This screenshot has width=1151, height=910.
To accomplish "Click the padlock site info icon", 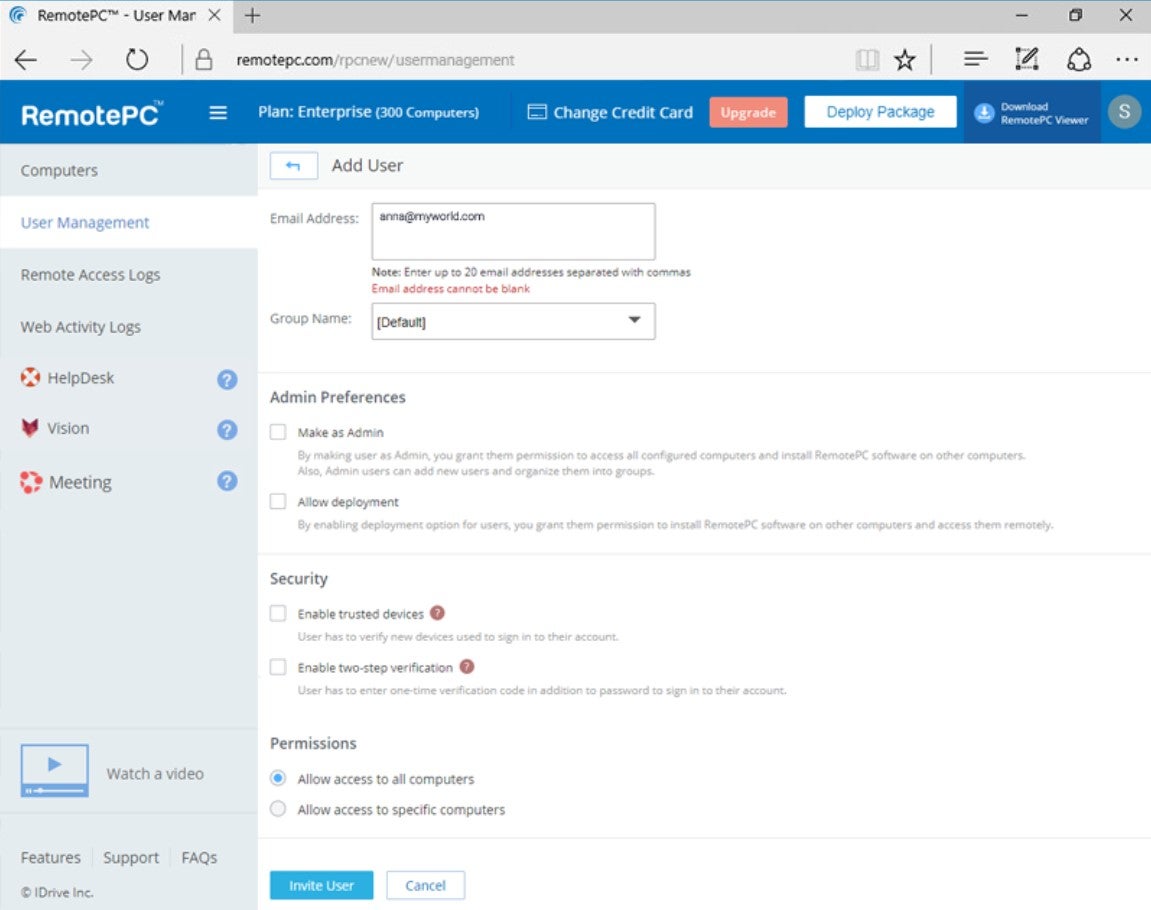I will pyautogui.click(x=204, y=59).
